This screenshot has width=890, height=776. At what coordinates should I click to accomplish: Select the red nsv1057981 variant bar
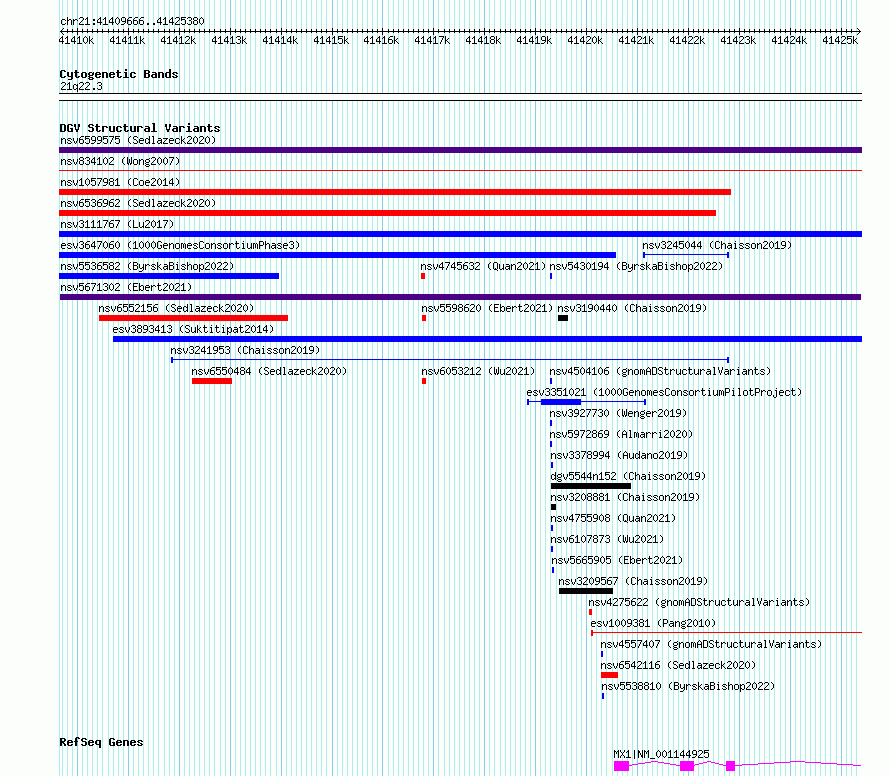[395, 192]
